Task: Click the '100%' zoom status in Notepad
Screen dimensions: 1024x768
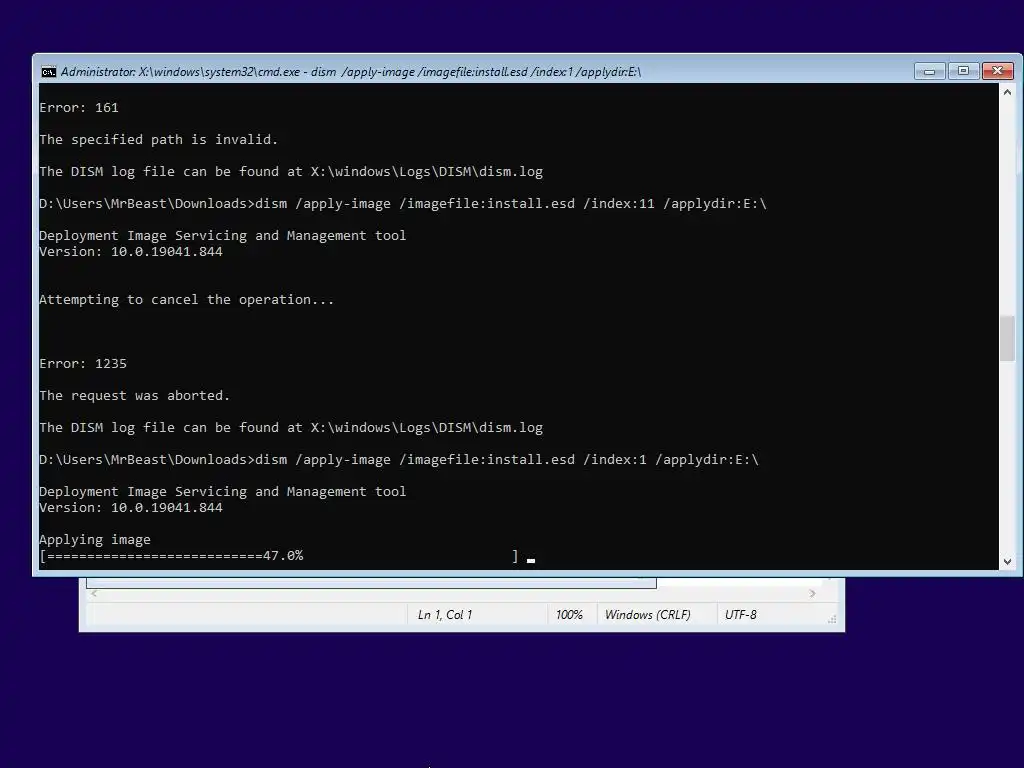Action: (569, 615)
